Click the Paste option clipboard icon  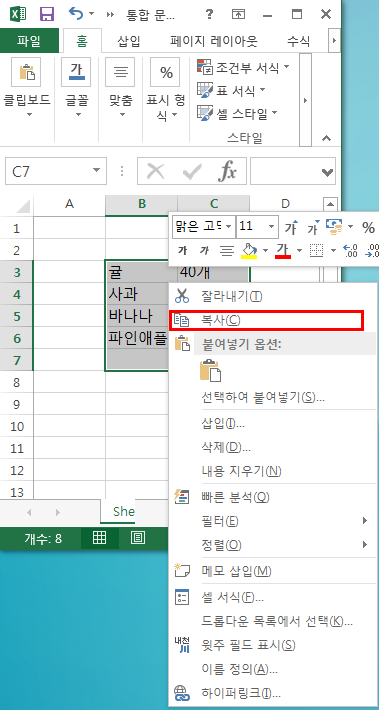point(211,370)
